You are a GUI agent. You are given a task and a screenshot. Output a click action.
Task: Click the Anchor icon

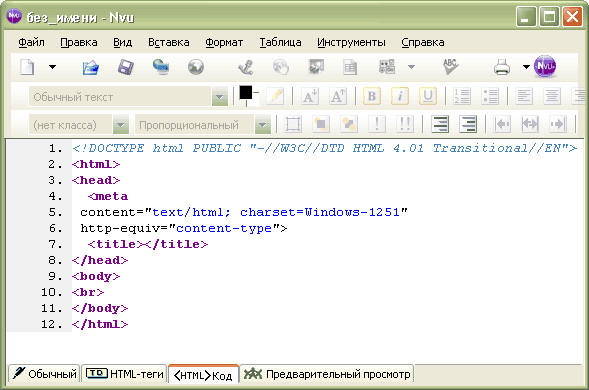246,67
